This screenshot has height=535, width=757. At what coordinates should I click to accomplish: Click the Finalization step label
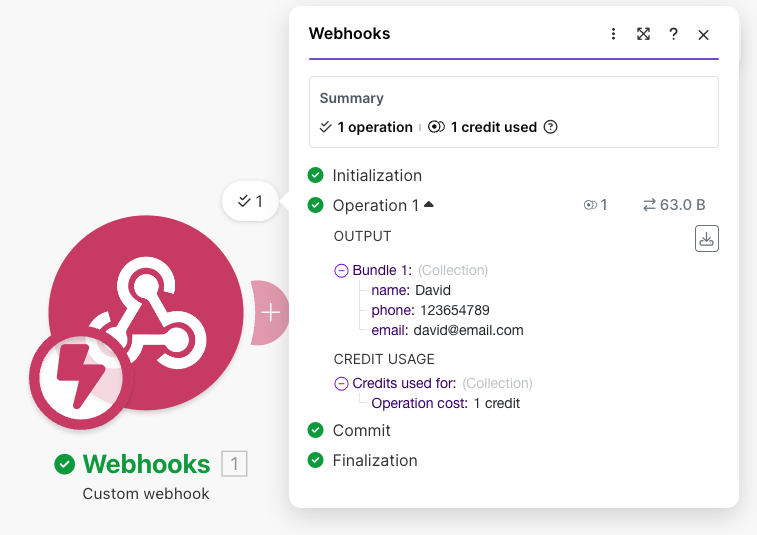[375, 460]
